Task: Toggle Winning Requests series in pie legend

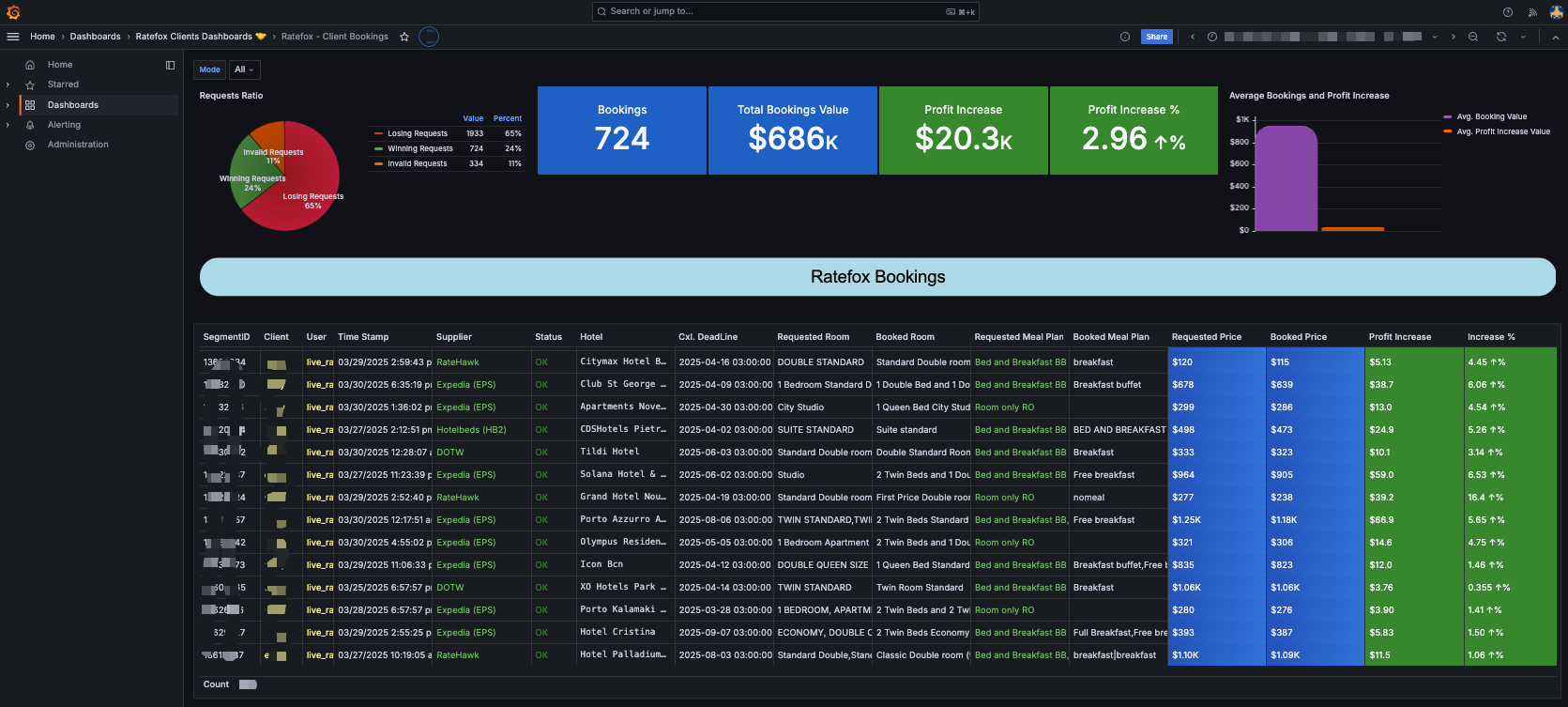Action: (x=420, y=148)
